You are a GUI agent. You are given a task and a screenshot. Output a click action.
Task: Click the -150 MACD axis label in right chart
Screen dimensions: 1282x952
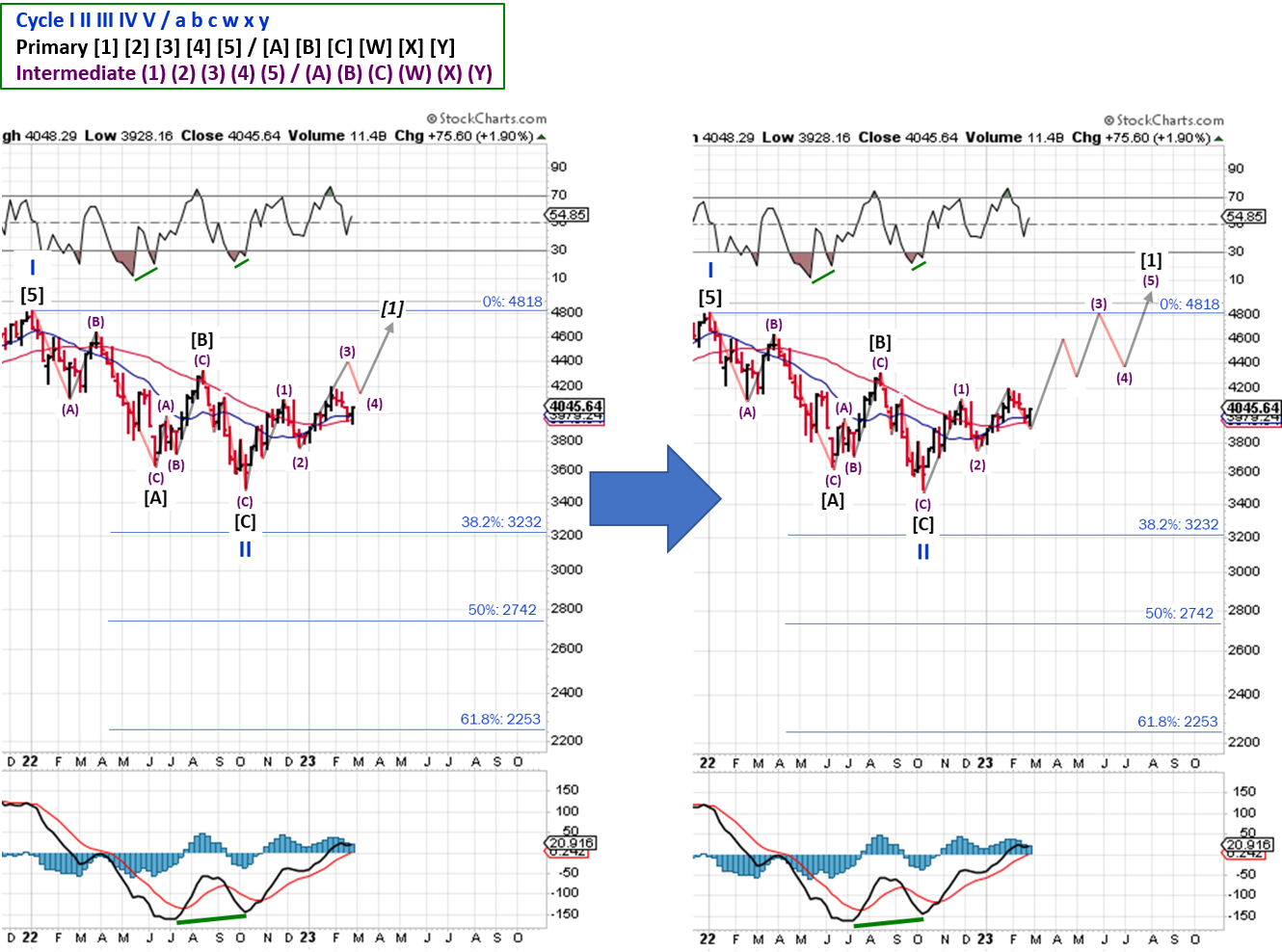[1242, 916]
